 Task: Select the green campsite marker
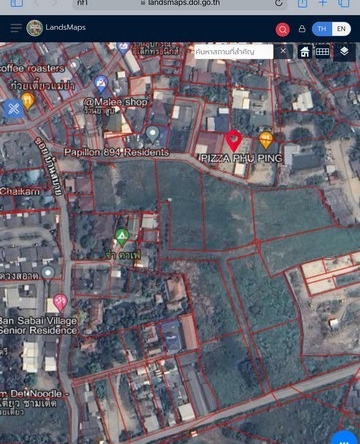pyautogui.click(x=122, y=237)
